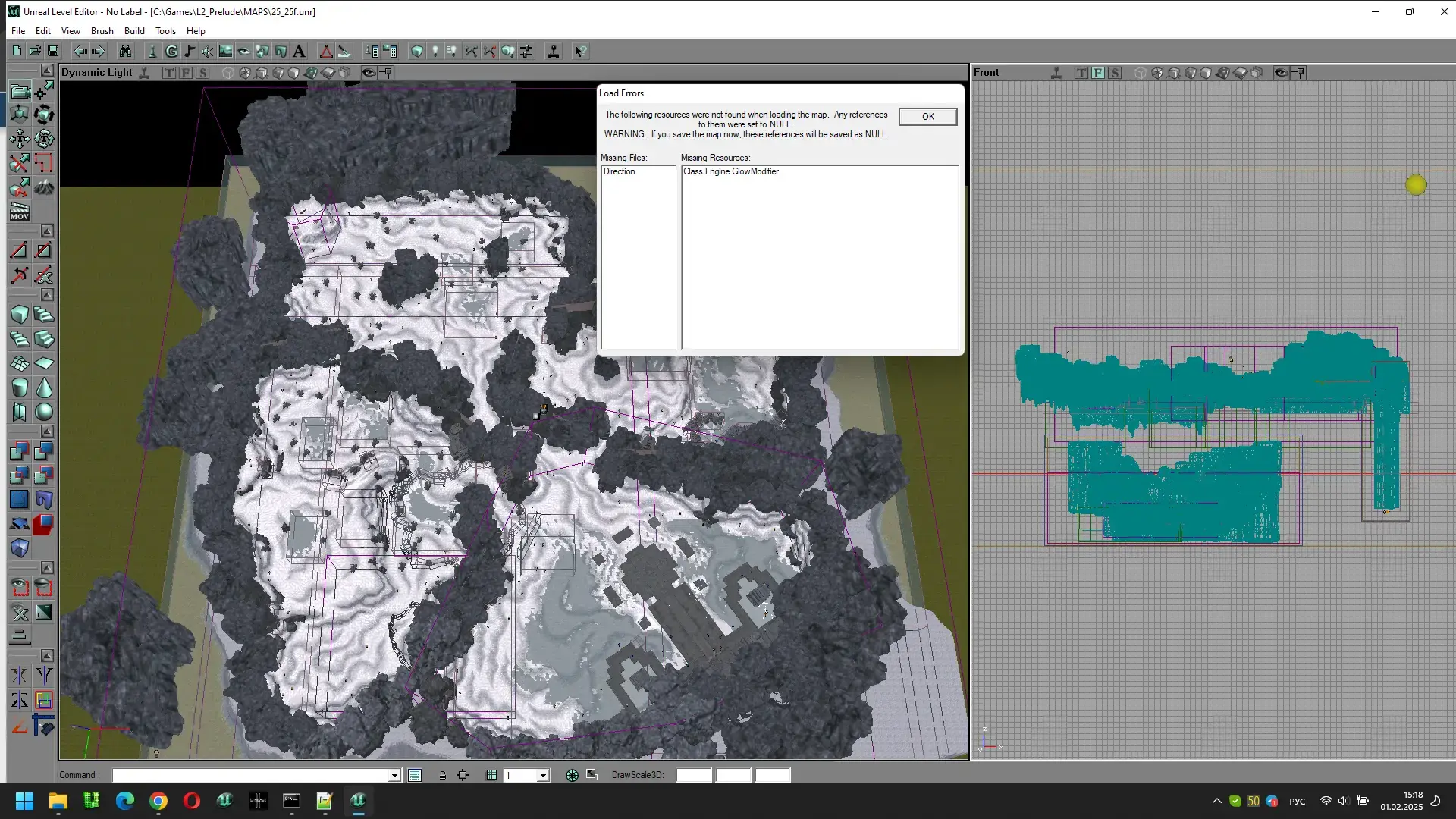Toggle lock icon in bottom bar

443,775
